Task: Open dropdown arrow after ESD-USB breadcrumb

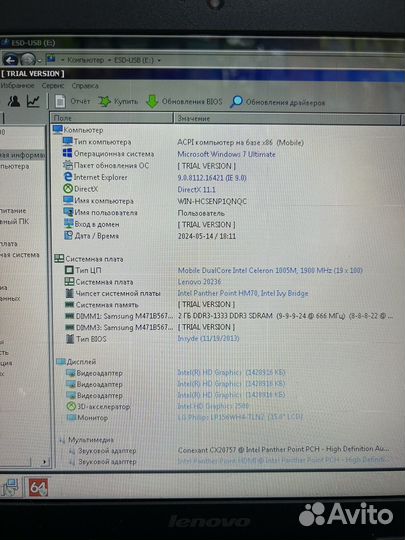Action: tap(159, 60)
